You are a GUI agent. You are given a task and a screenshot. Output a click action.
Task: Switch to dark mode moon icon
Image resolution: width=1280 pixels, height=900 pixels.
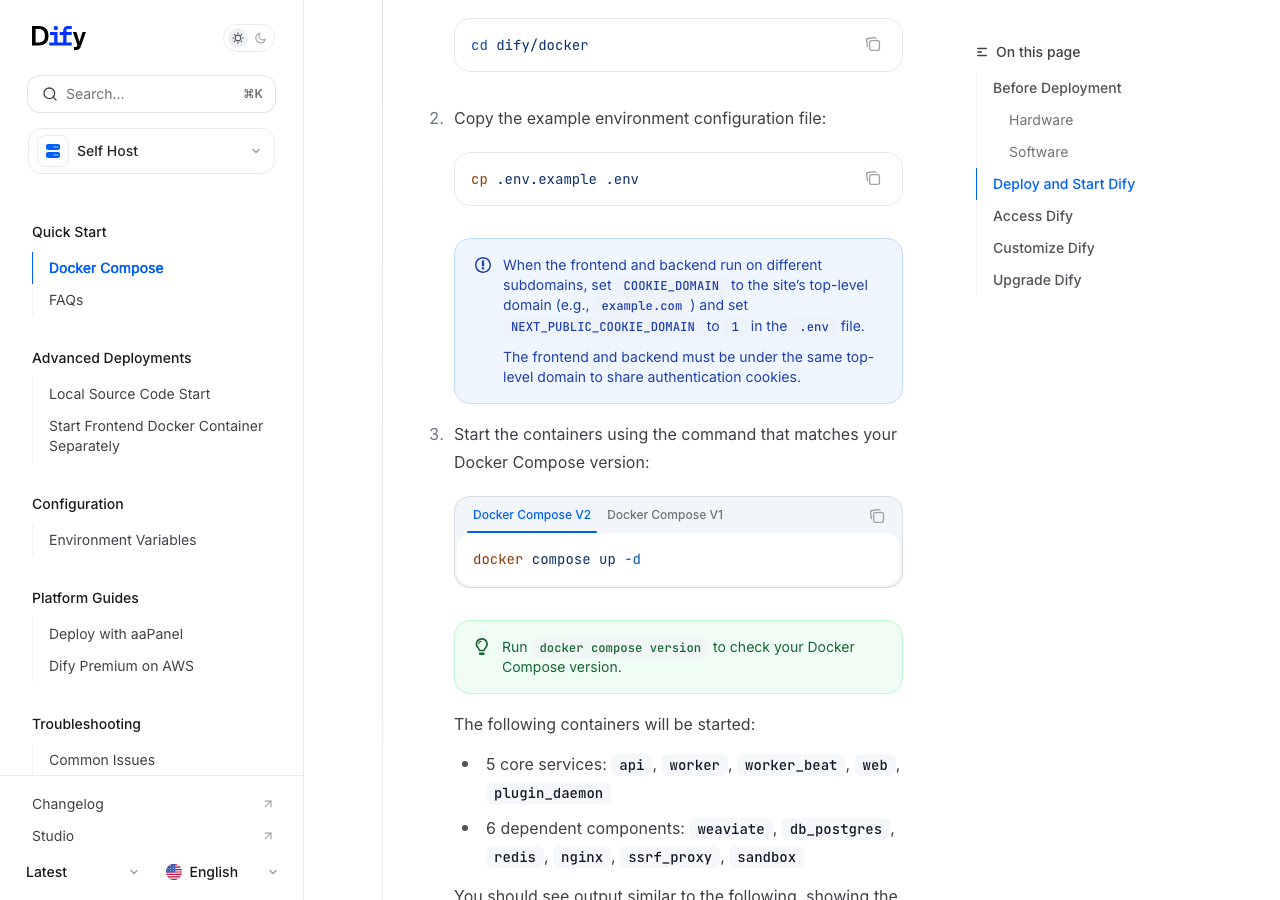261,38
